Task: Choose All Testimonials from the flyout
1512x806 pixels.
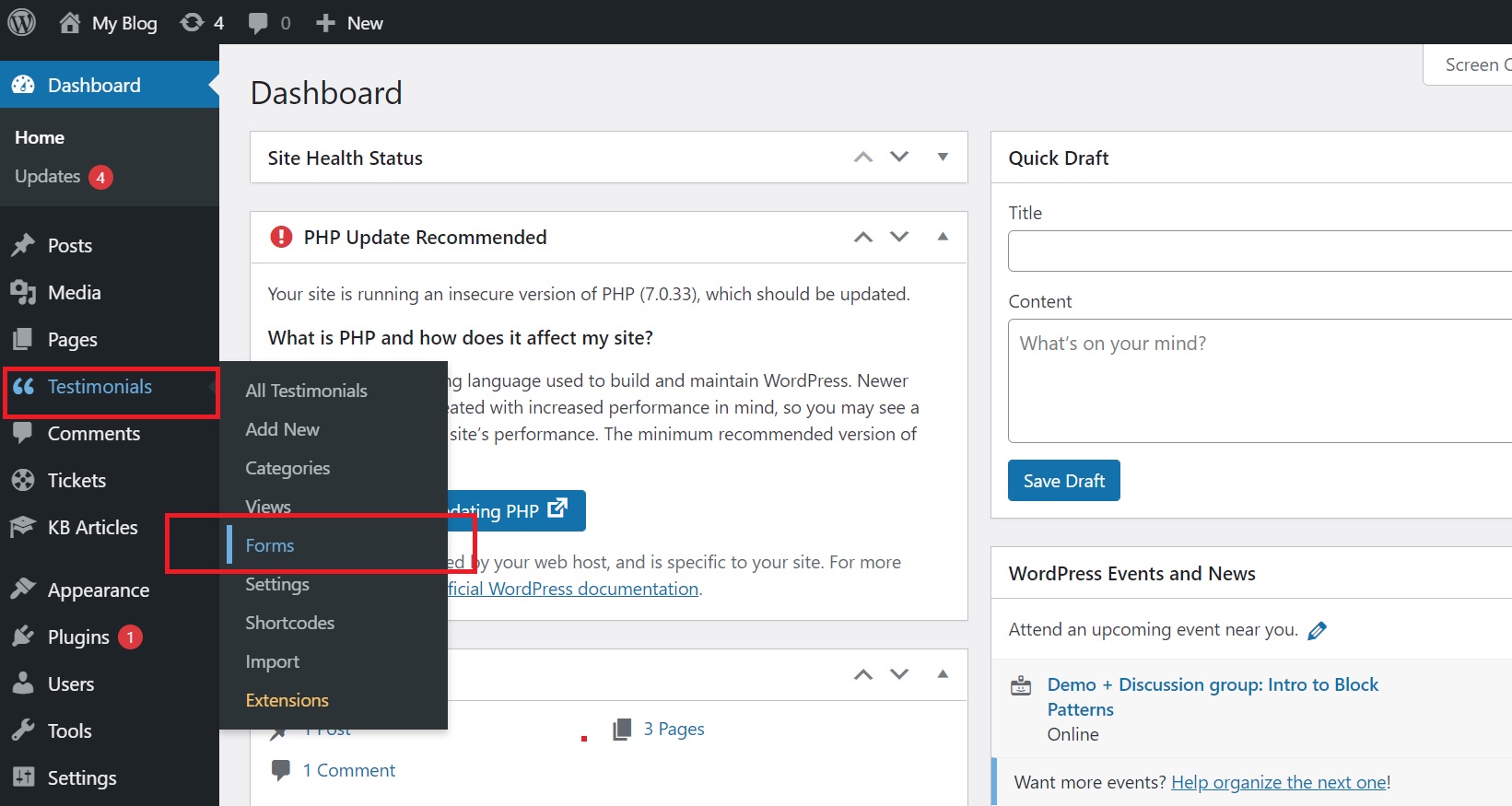Action: (x=306, y=391)
